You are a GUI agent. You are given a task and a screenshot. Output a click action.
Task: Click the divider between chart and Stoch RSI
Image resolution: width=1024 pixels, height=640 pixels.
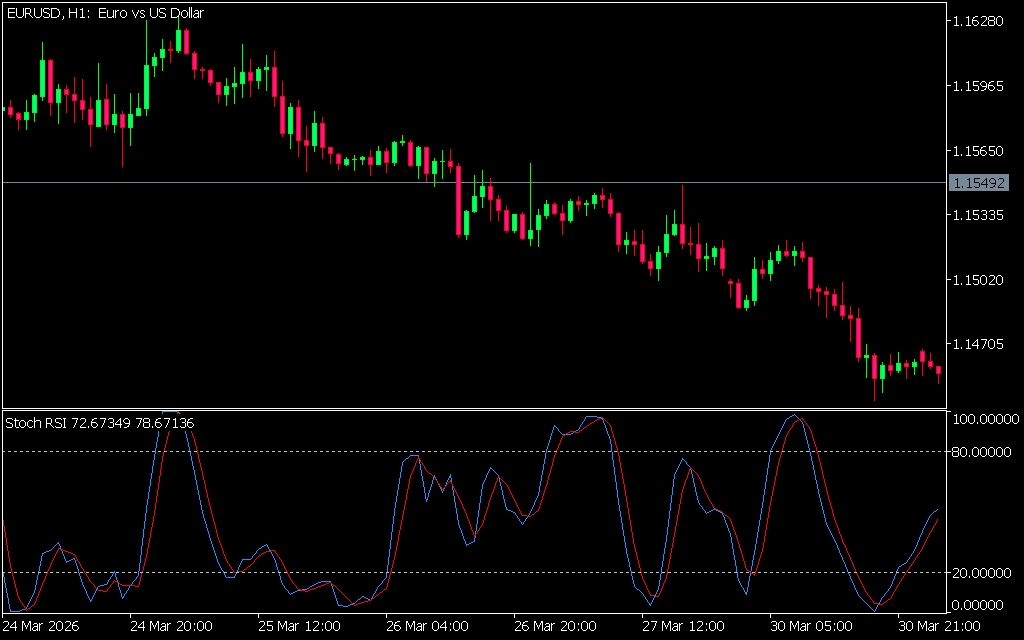470,409
